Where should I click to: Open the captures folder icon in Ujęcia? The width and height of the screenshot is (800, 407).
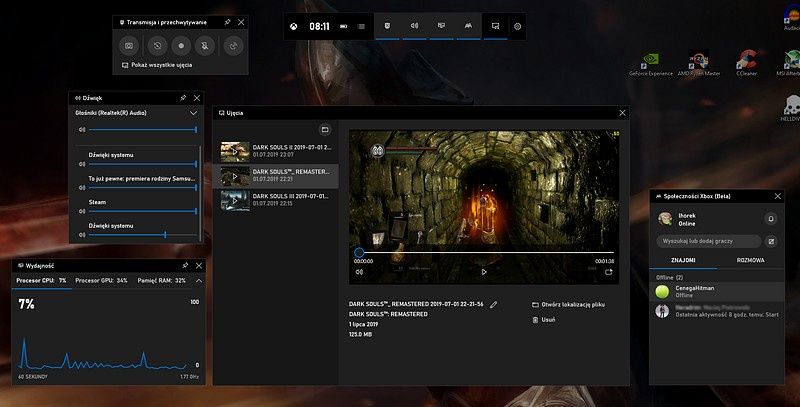coord(325,130)
